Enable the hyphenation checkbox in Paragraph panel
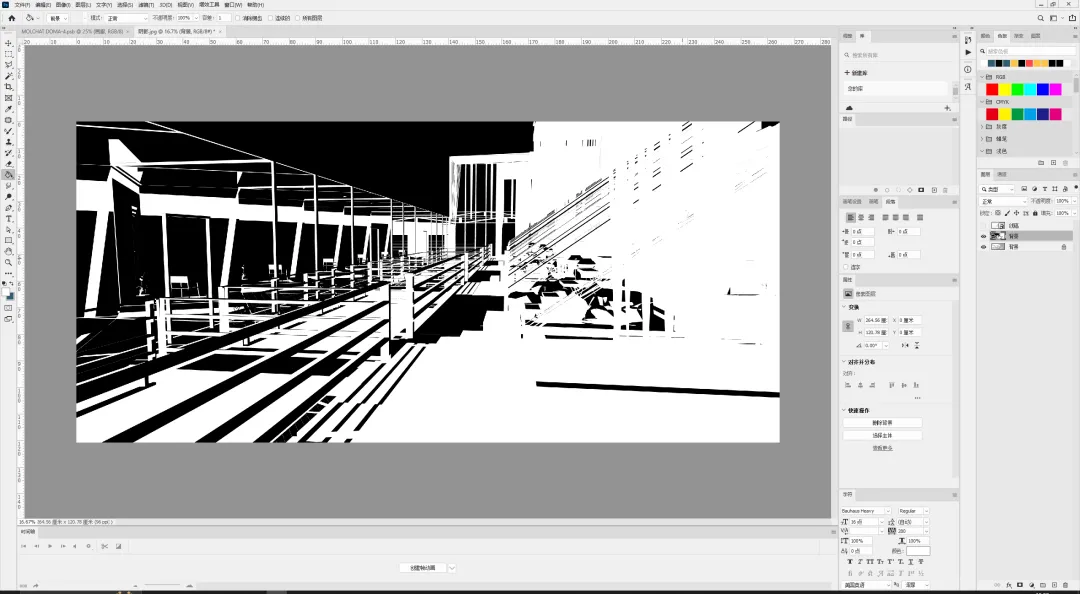1080x594 pixels. (847, 267)
